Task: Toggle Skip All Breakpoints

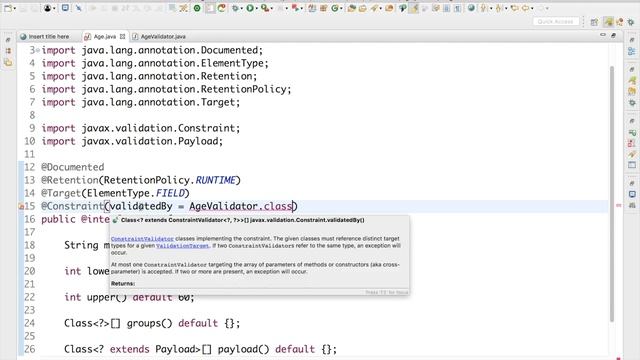Action: pos(78,8)
